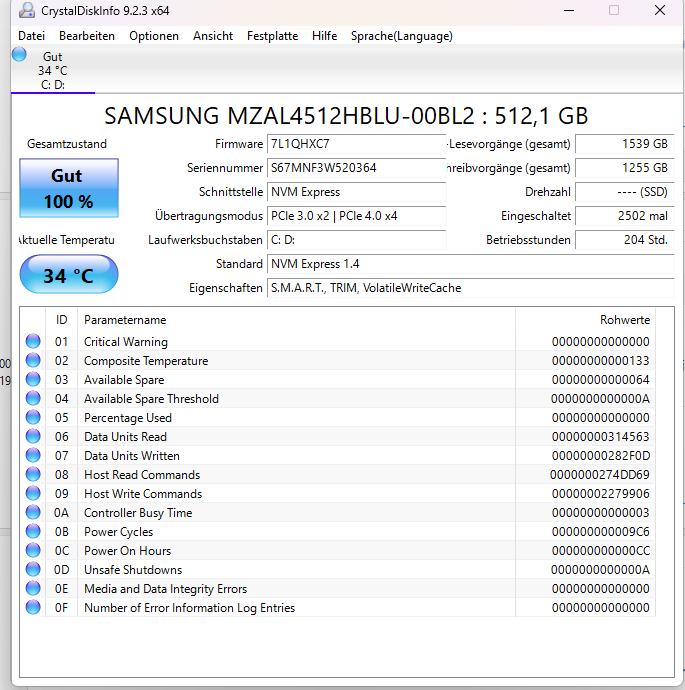Close the CrystalDiskInfo window
Viewport: 685px width, 690px height.
pos(659,11)
